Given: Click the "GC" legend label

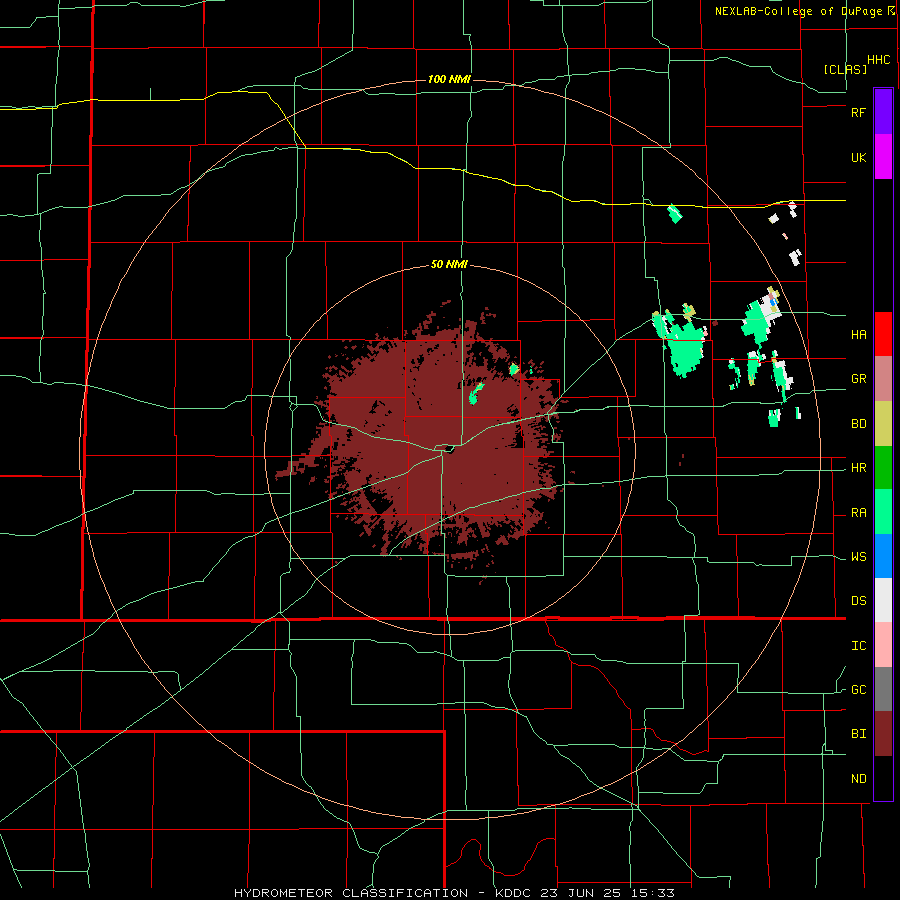Looking at the screenshot, I should click(x=859, y=689).
